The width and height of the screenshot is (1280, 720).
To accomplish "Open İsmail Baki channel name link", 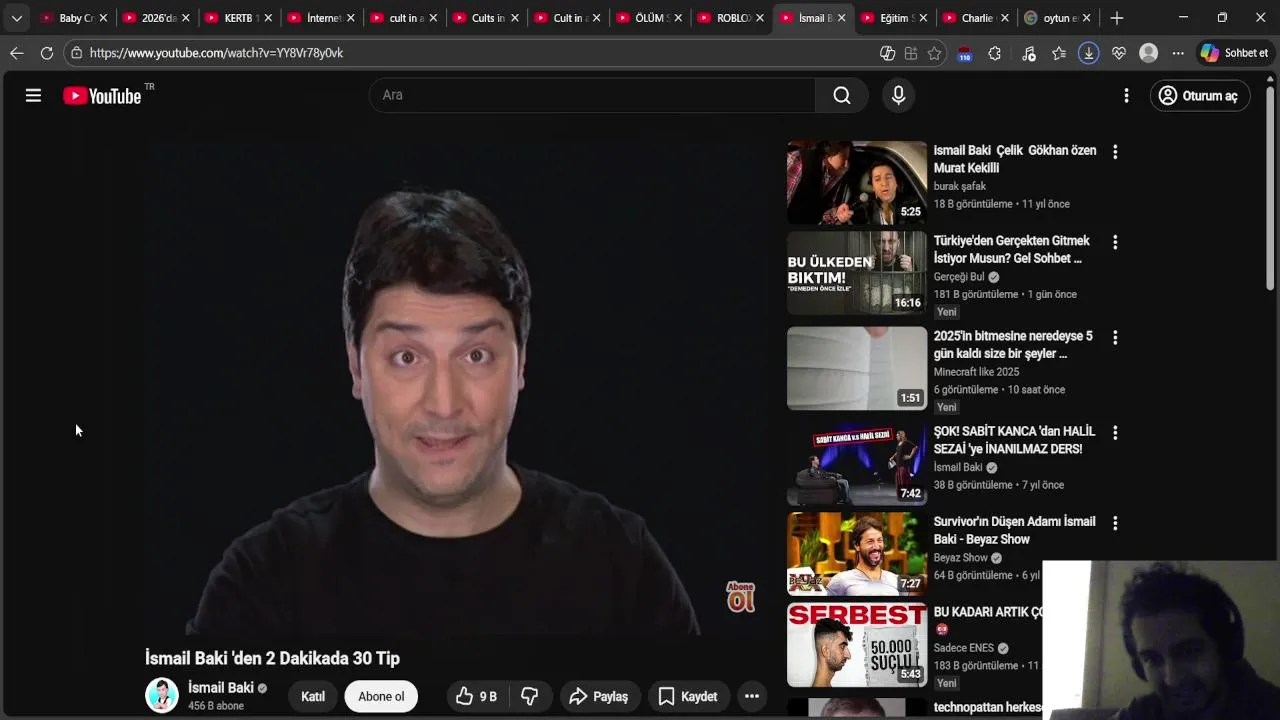I will [221, 688].
